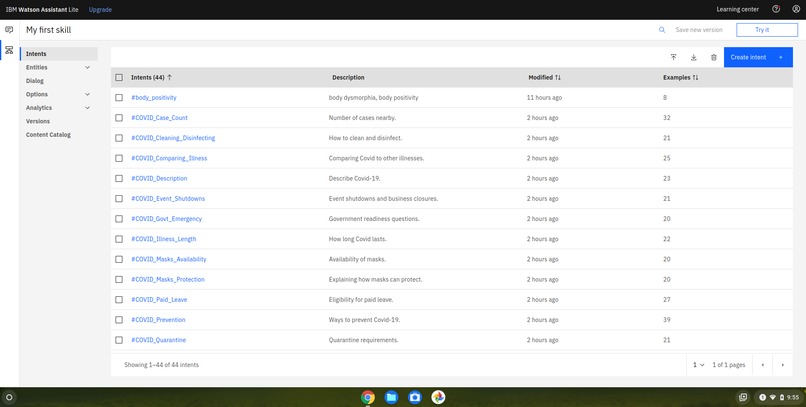Viewport: 806px width, 407px height.
Task: Open the #body_positivity intent
Action: pyautogui.click(x=154, y=98)
